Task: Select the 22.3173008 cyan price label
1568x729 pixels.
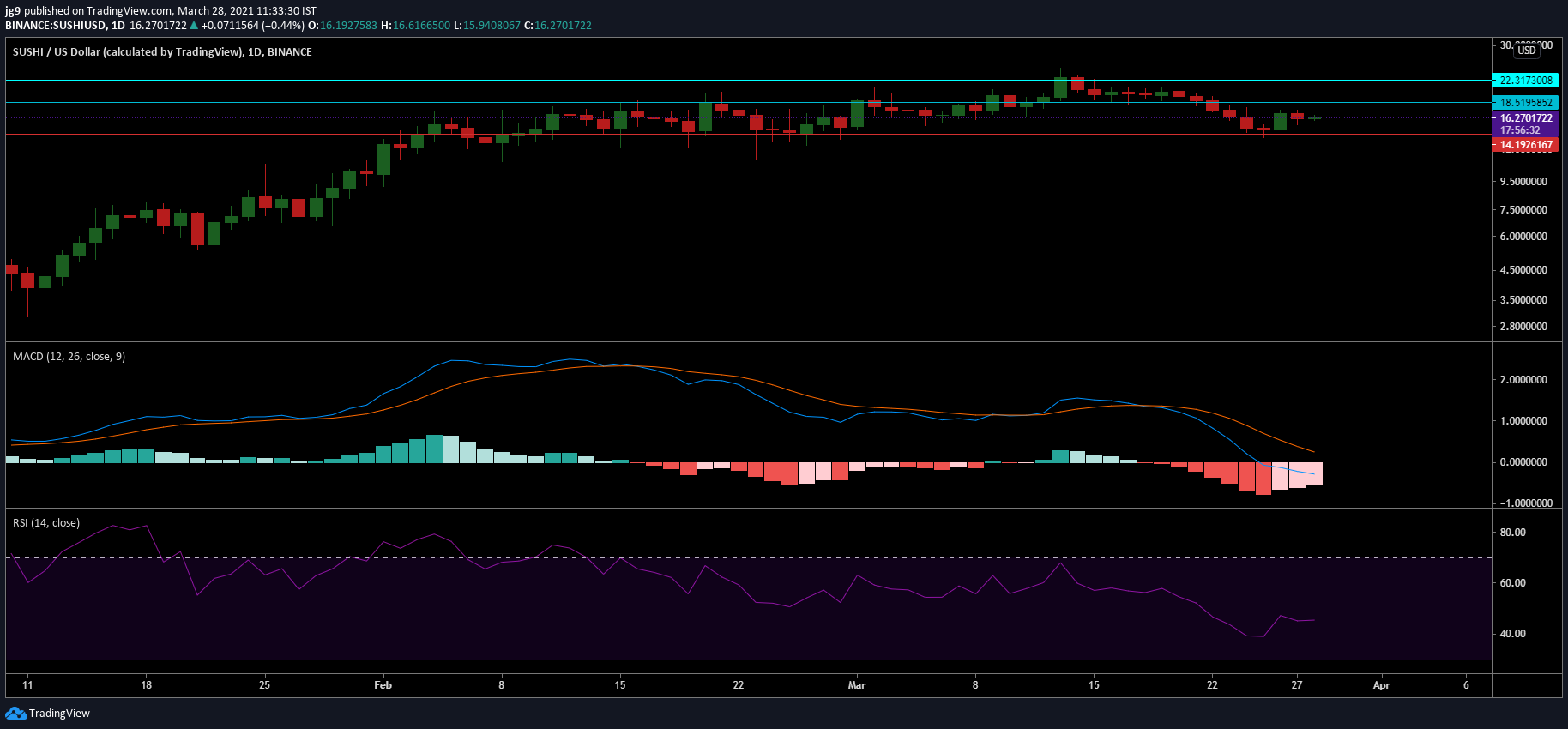Action: [1526, 81]
